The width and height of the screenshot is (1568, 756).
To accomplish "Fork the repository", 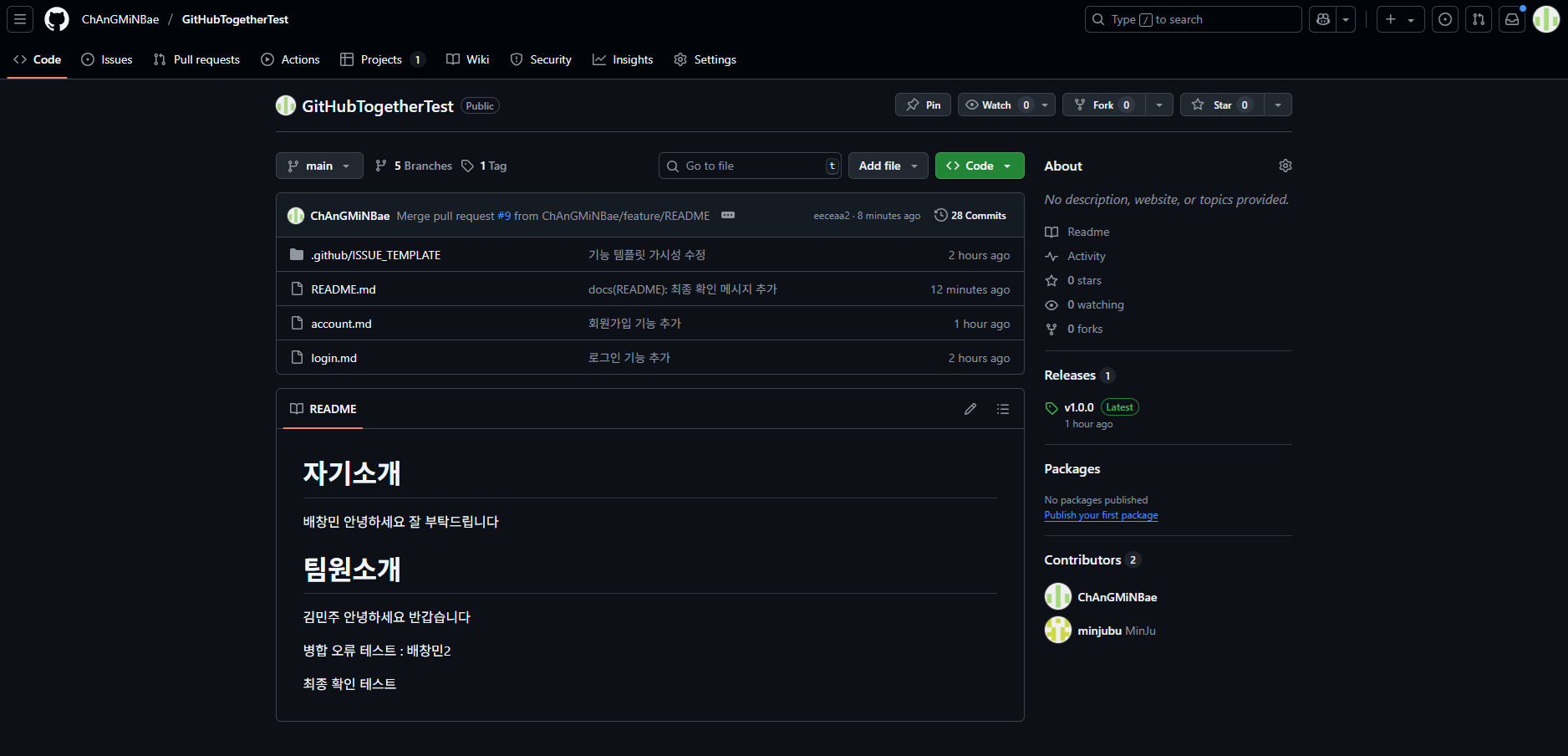I will click(1103, 105).
